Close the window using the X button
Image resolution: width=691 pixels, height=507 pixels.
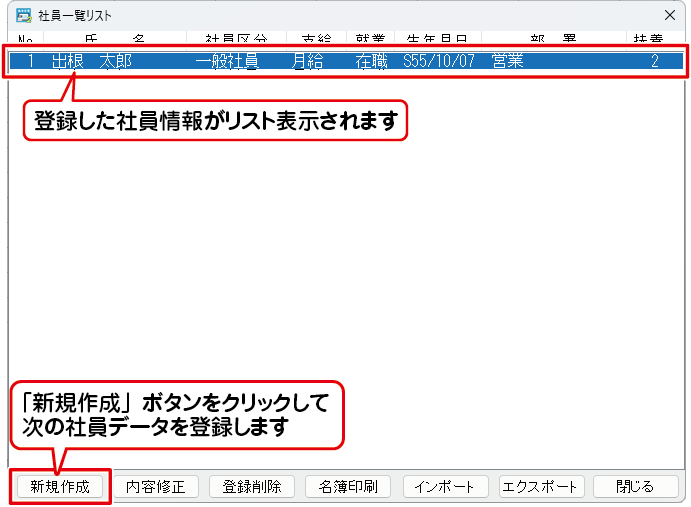pyautogui.click(x=670, y=15)
